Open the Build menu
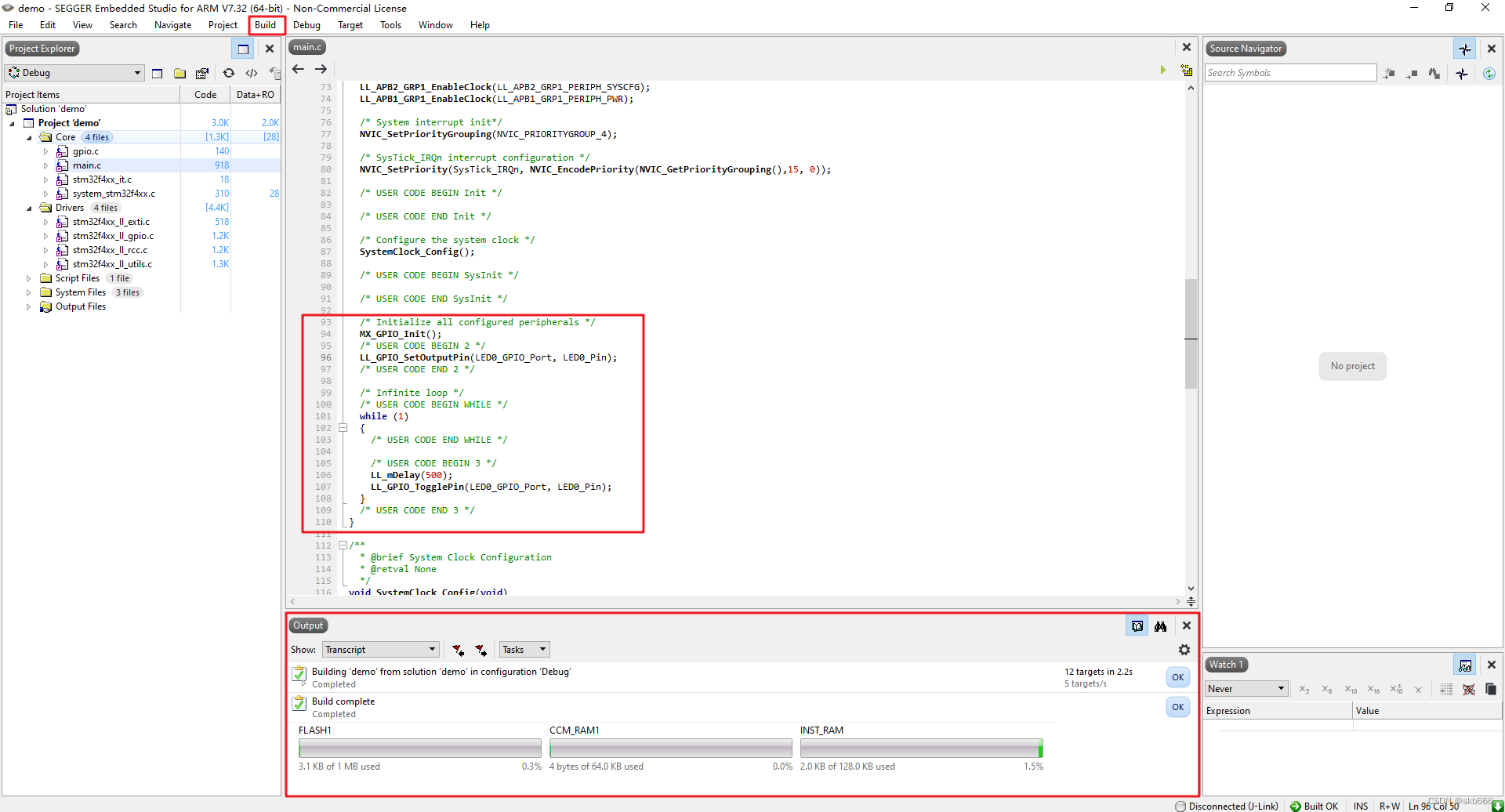1505x812 pixels. tap(266, 24)
